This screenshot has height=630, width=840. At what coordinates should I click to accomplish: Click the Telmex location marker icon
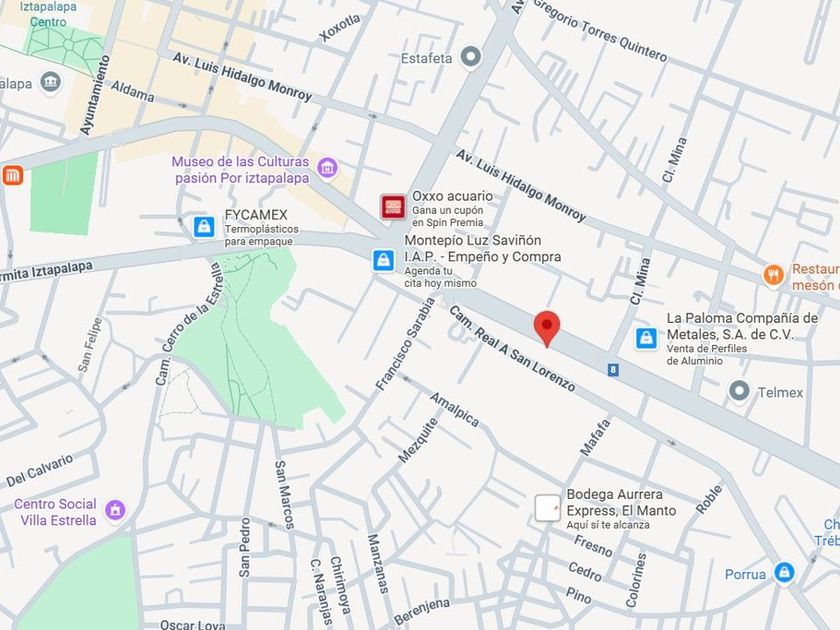click(x=739, y=391)
